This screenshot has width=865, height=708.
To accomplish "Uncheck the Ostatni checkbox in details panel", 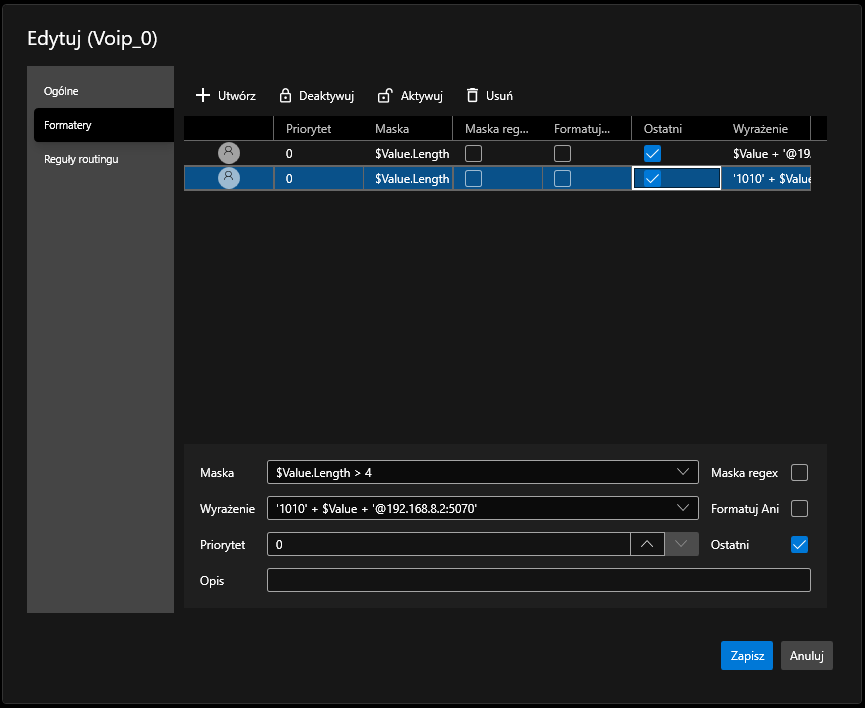I will pos(799,545).
